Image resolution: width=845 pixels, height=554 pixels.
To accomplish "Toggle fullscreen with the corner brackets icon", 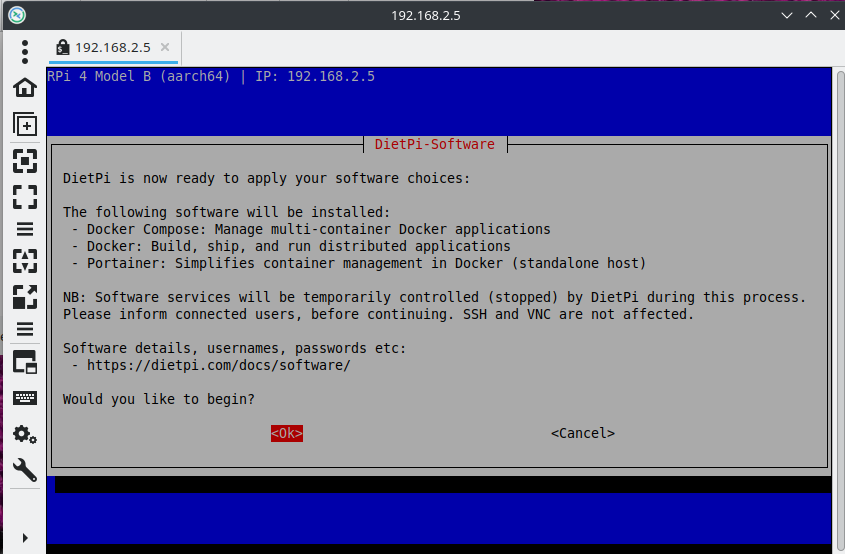I will pos(25,197).
